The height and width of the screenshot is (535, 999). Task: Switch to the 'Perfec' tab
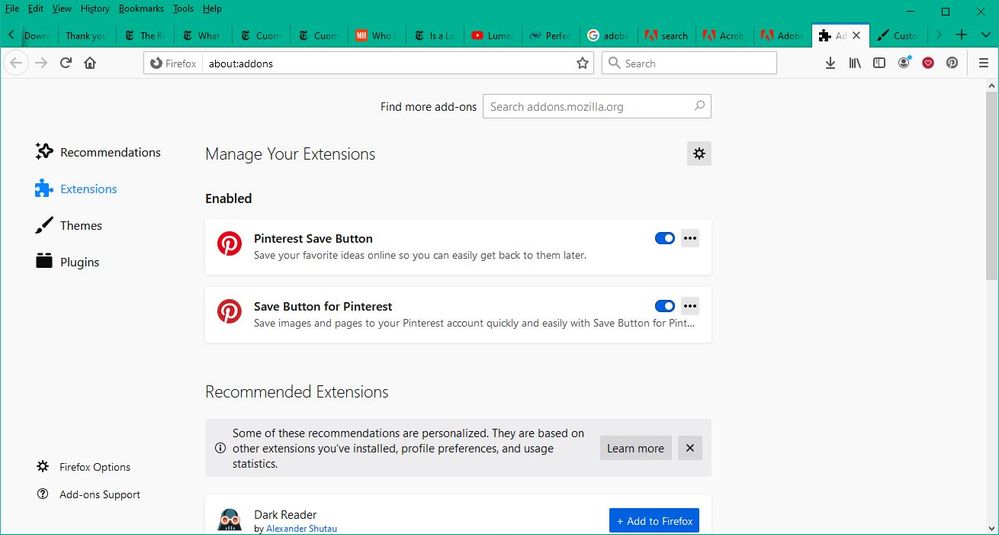tap(550, 36)
